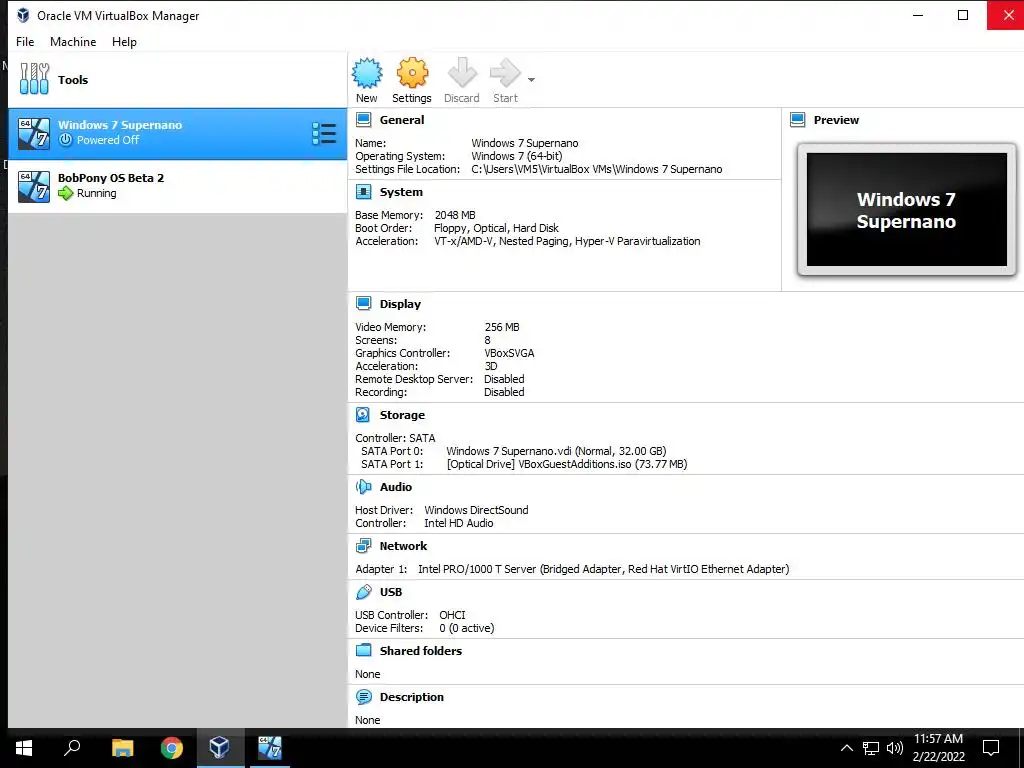Open the Display section header link
The height and width of the screenshot is (768, 1024).
pyautogui.click(x=400, y=304)
